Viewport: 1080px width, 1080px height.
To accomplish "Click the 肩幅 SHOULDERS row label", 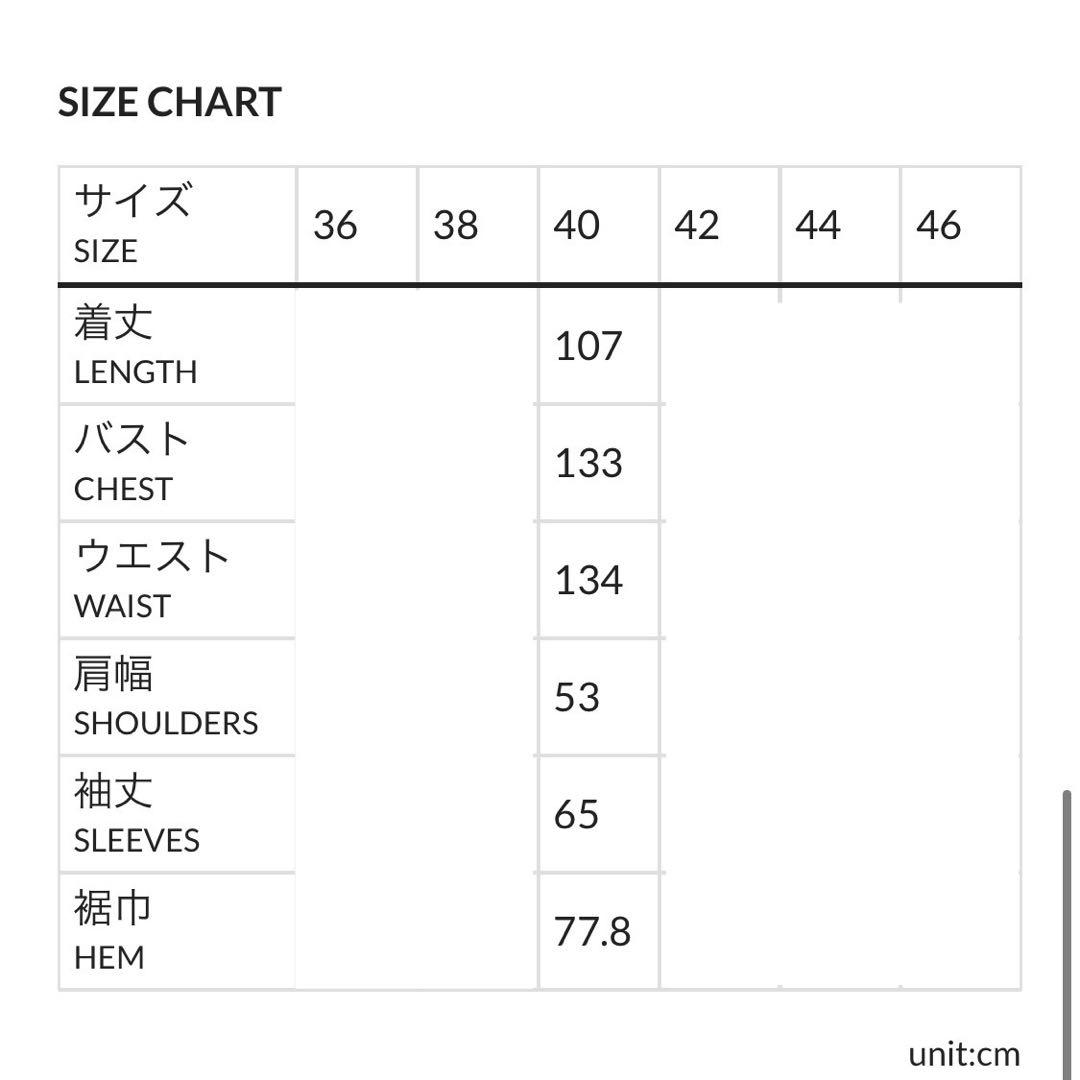I will [166, 697].
